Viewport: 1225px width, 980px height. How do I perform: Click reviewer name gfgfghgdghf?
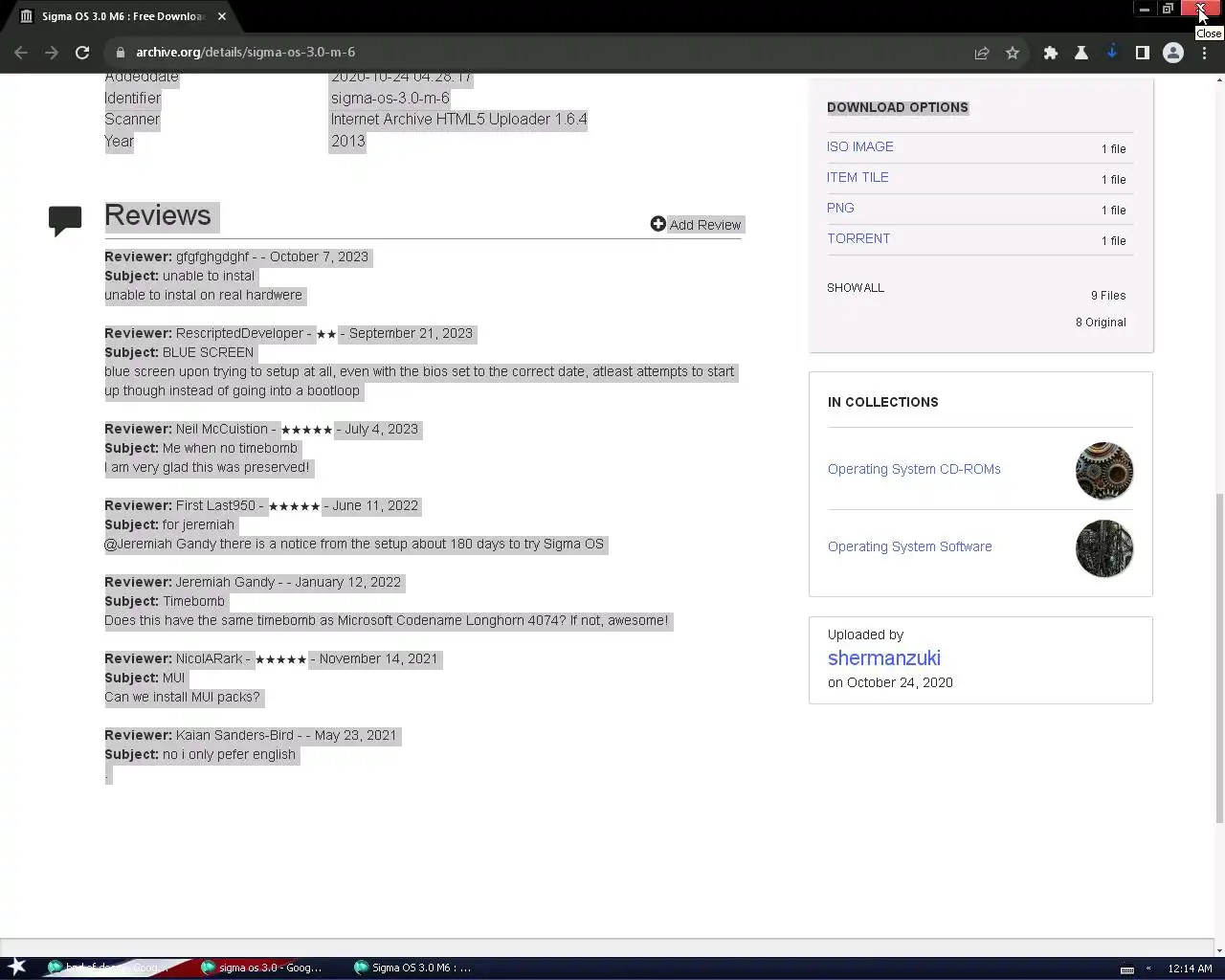pyautogui.click(x=212, y=256)
